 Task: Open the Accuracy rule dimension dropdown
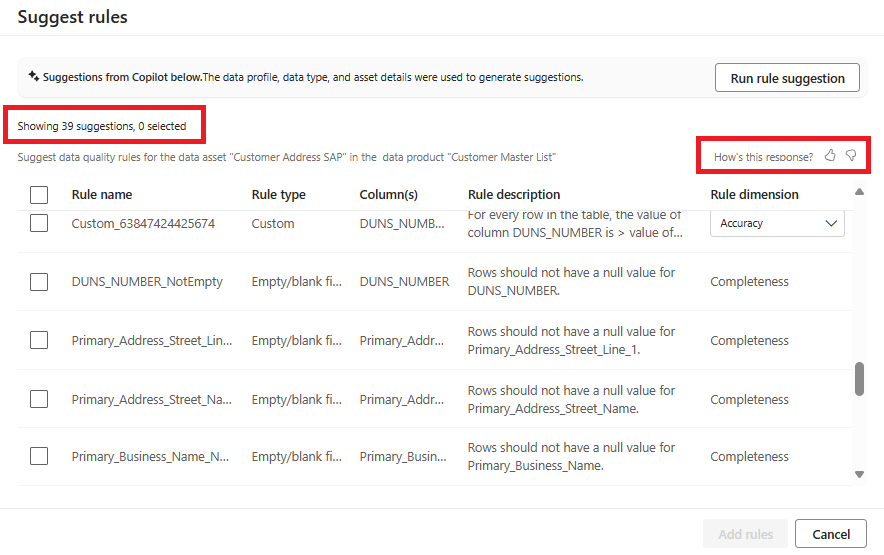click(777, 224)
